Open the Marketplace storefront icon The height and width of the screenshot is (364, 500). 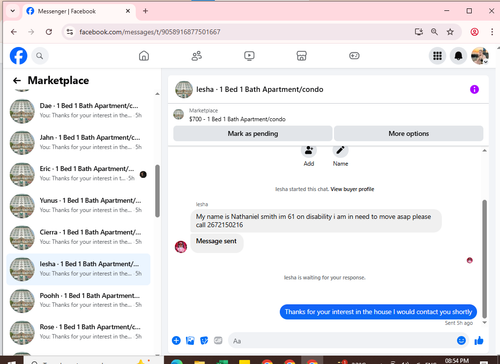click(x=301, y=56)
